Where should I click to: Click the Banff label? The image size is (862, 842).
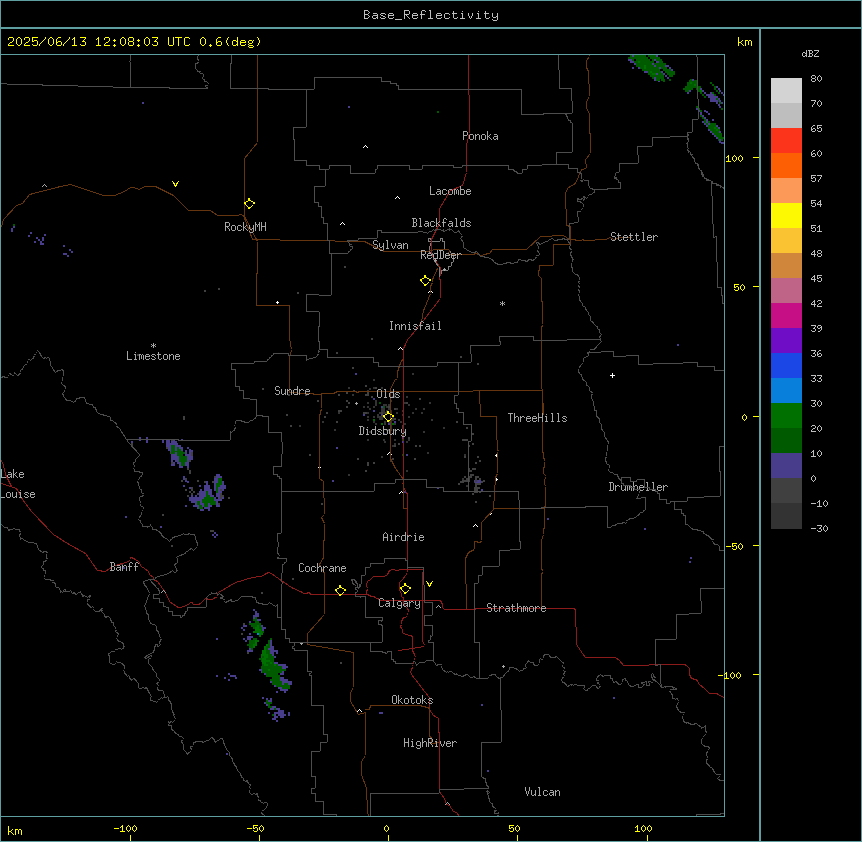point(124,567)
